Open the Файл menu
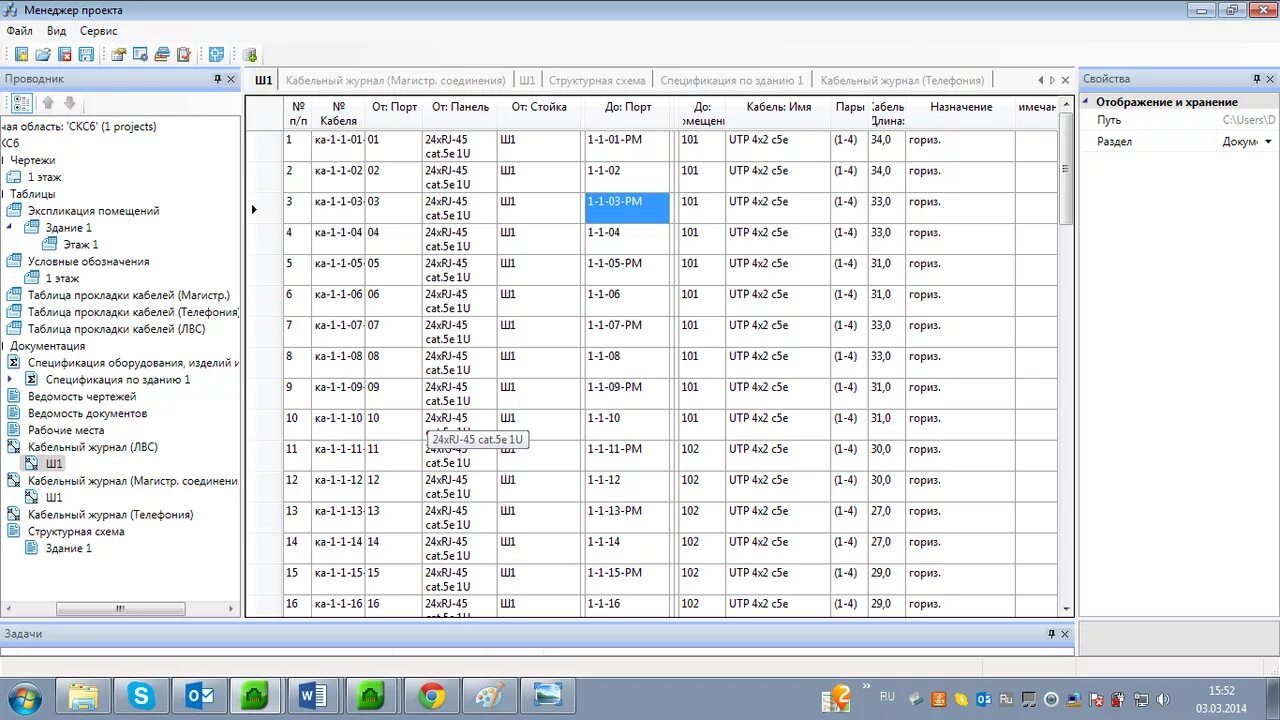 (x=19, y=31)
